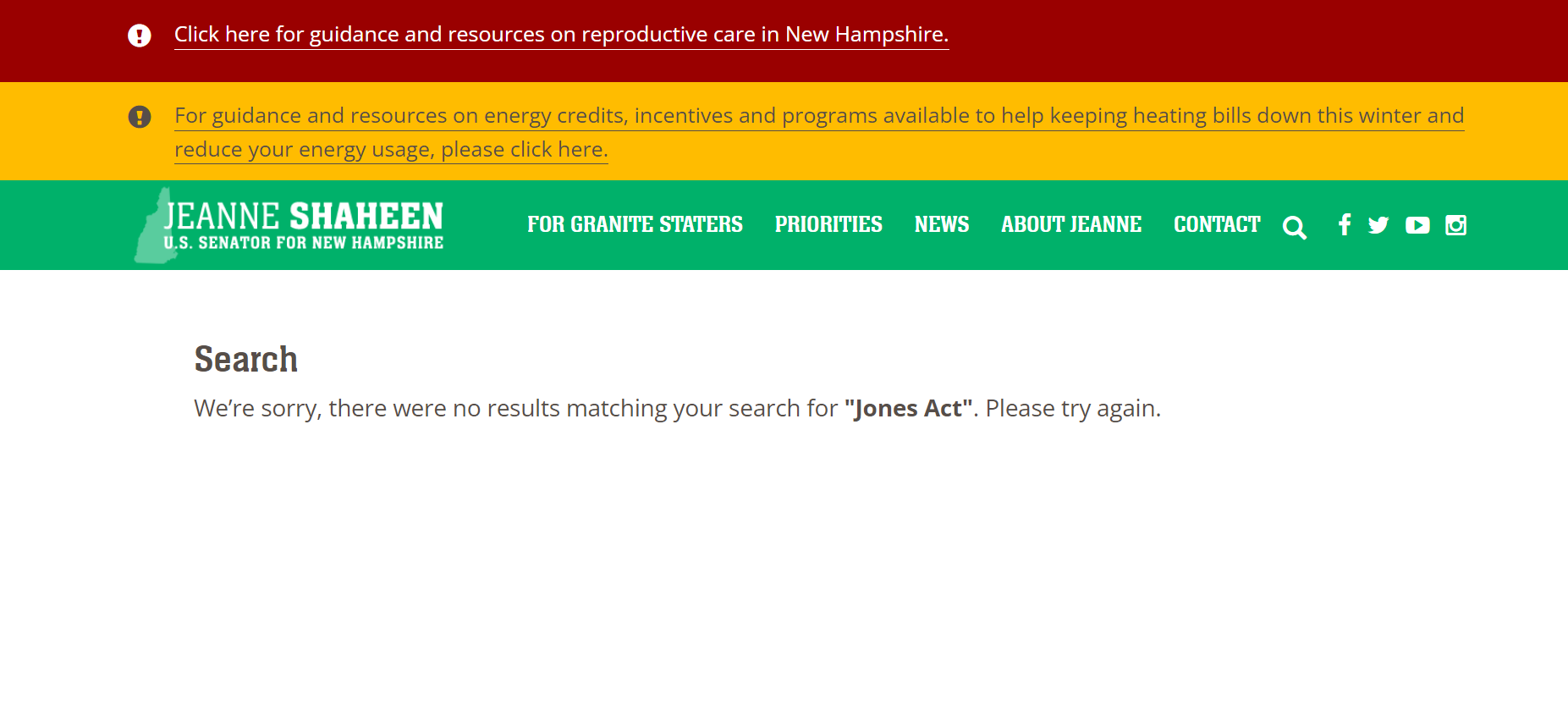This screenshot has height=722, width=1568.
Task: Click the yellow banner exclamation alert icon
Action: pos(140,117)
